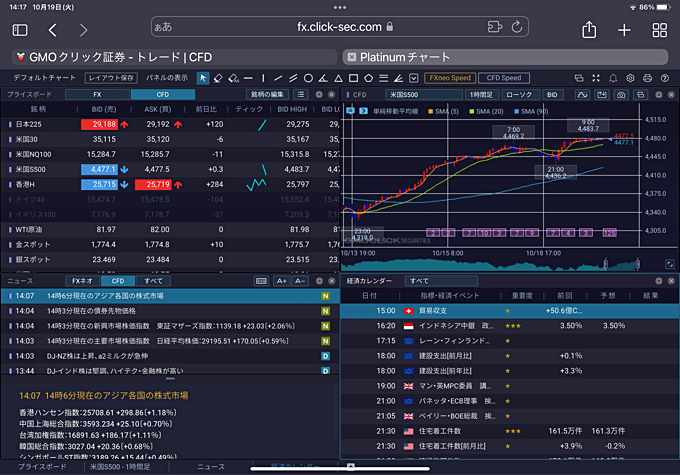Select the horizontal line drawing tool
Screen dimensions: 680x475
(248, 78)
